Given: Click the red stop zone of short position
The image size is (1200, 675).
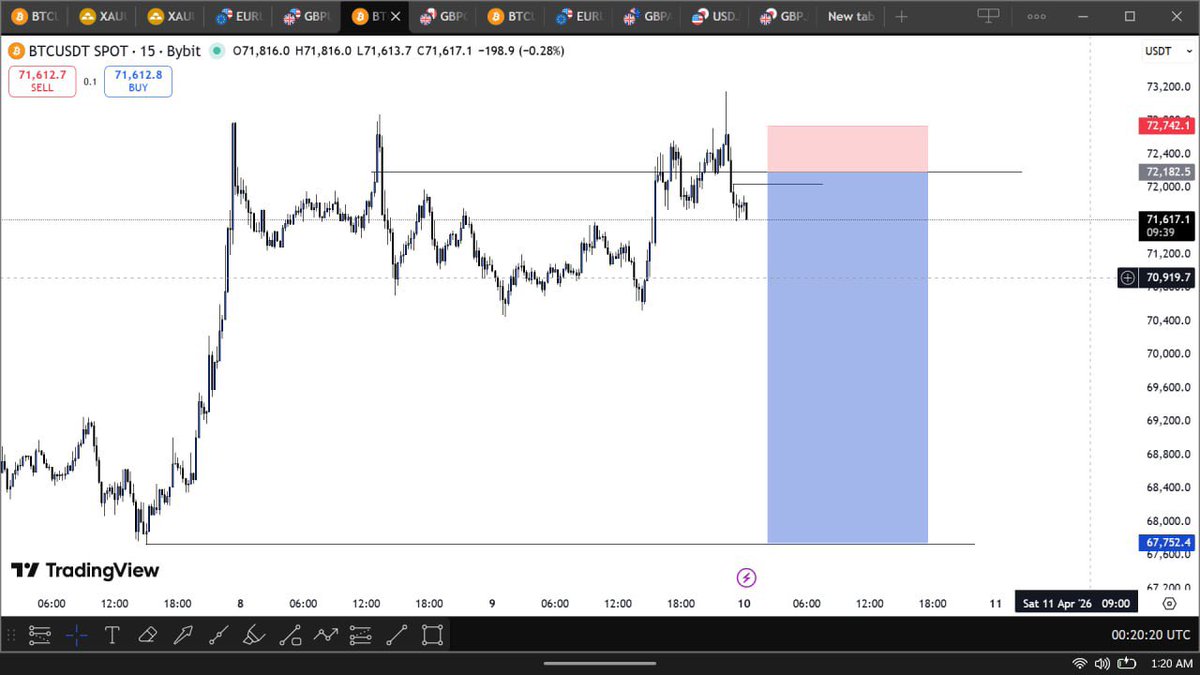Looking at the screenshot, I should click(x=847, y=149).
